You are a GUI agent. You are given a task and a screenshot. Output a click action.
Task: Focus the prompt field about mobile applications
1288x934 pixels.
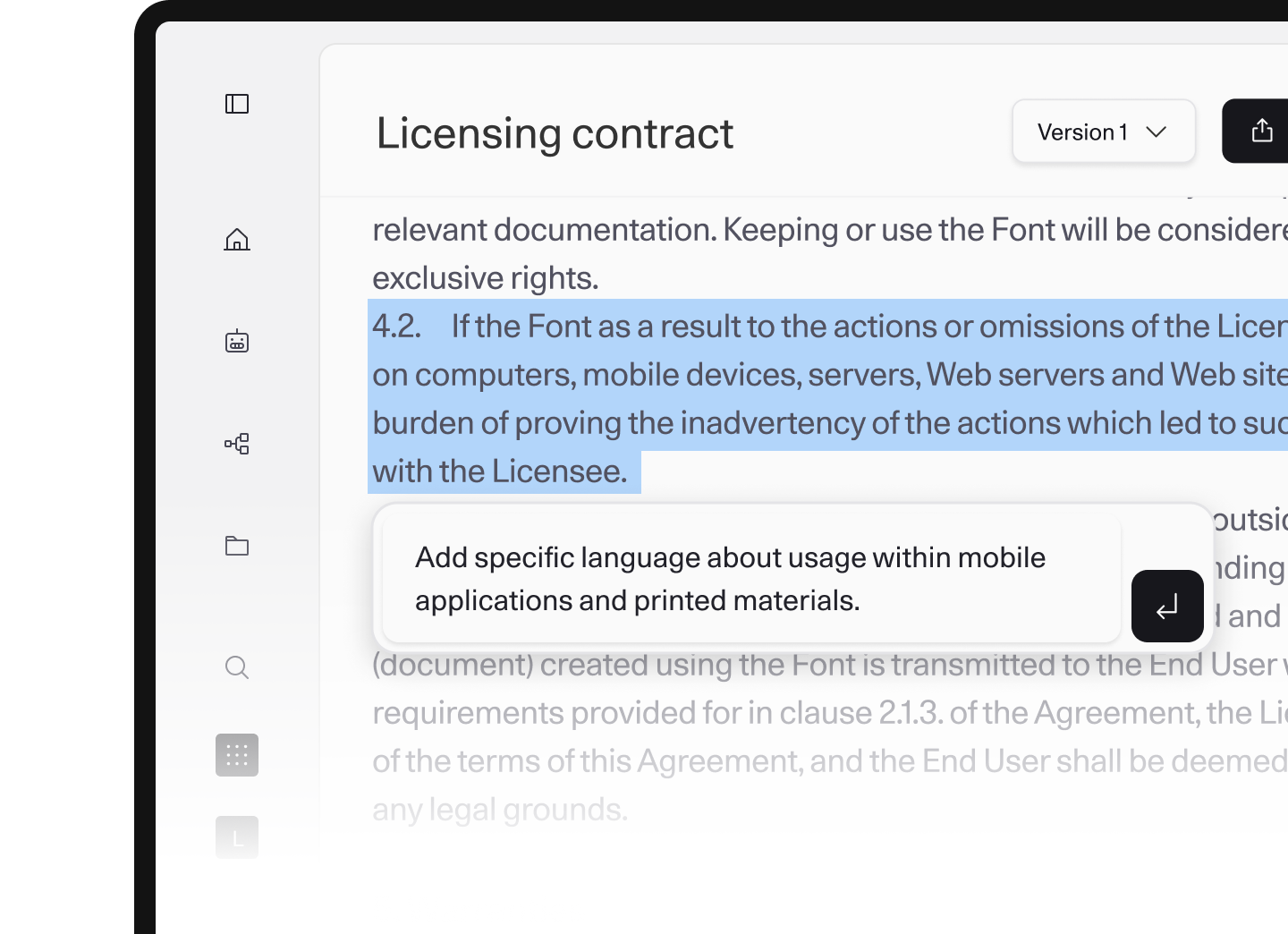751,579
